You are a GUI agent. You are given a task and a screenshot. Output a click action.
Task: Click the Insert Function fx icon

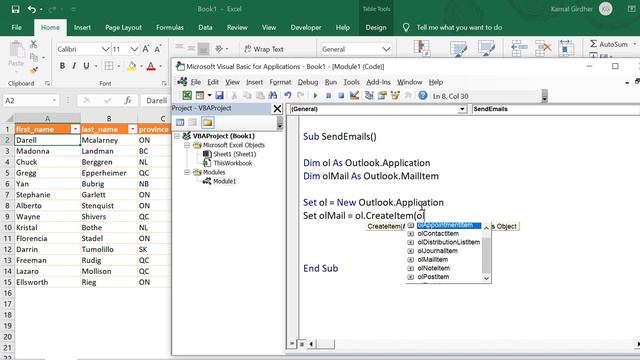point(128,100)
